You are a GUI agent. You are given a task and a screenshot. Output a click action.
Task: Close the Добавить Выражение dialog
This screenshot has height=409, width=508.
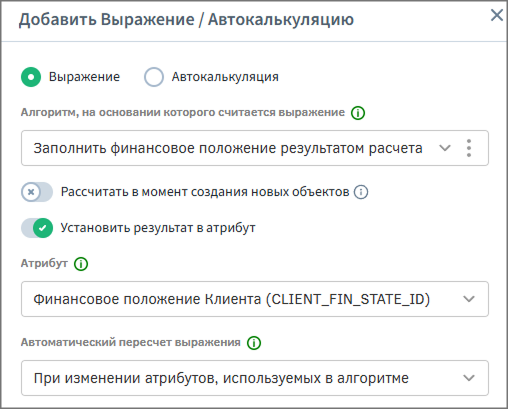(x=497, y=15)
